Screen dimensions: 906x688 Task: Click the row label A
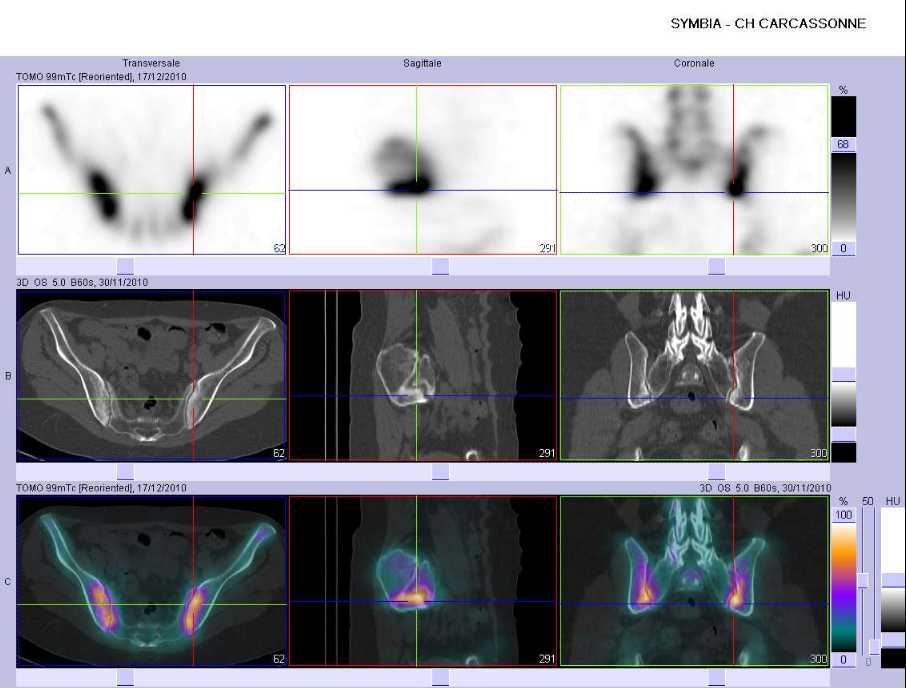[x=8, y=170]
